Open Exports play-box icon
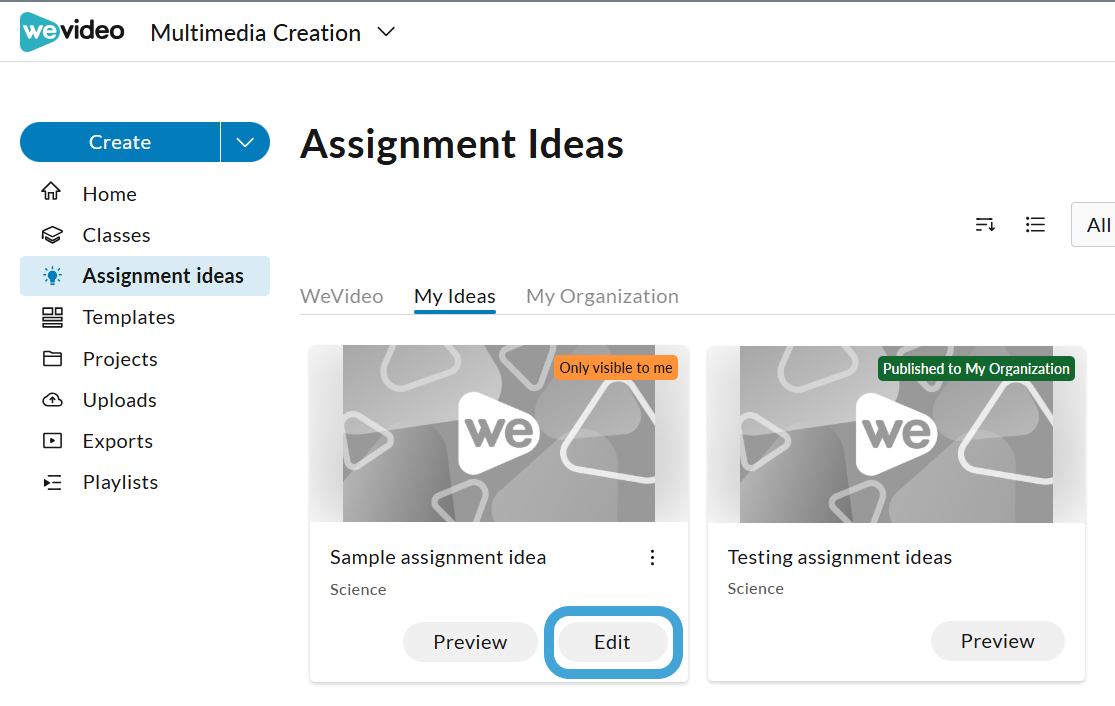Viewport: 1115px width, 706px height. click(x=52, y=441)
